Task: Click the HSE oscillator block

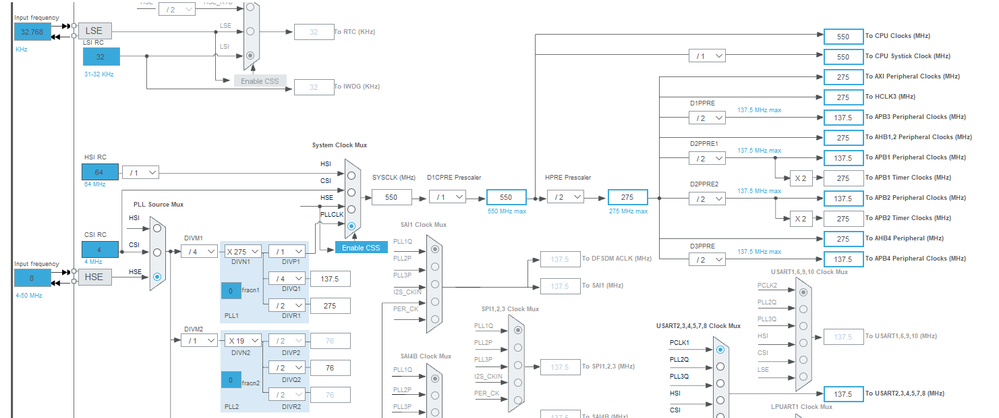Action: point(94,277)
